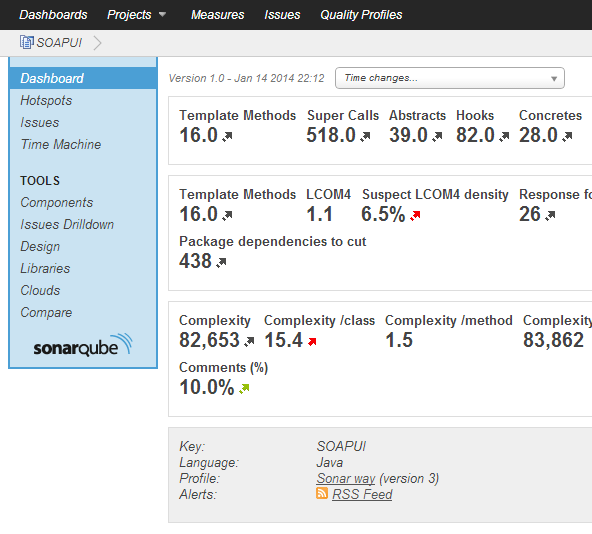The width and height of the screenshot is (592, 534).
Task: Open Issues in the sidebar
Action: pos(40,122)
